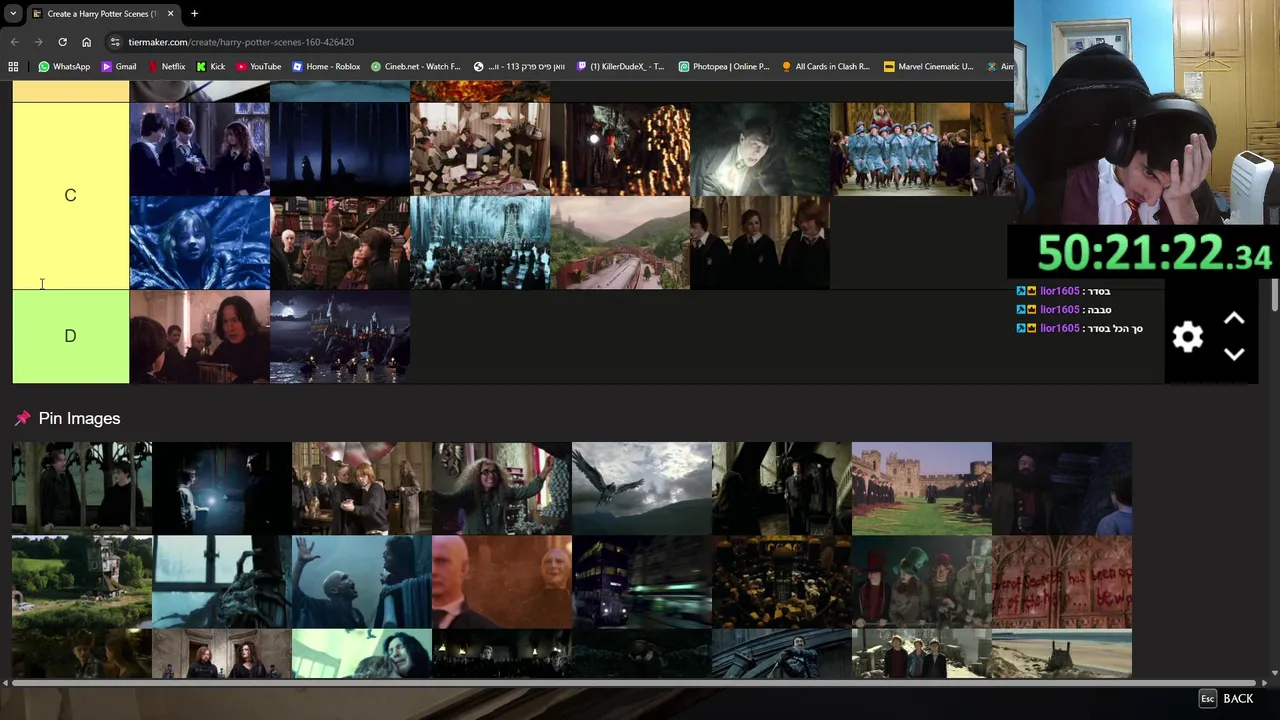The width and height of the screenshot is (1280, 720).
Task: Select the girl in blue water image
Action: 200,242
